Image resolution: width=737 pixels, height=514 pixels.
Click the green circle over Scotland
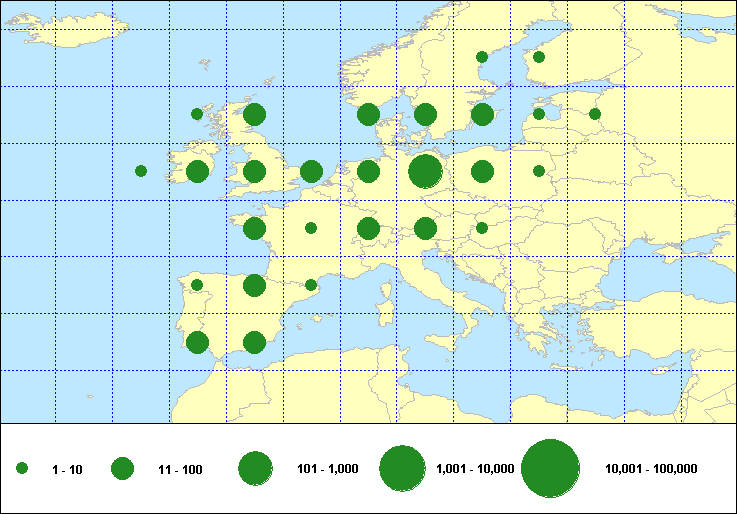[254, 114]
